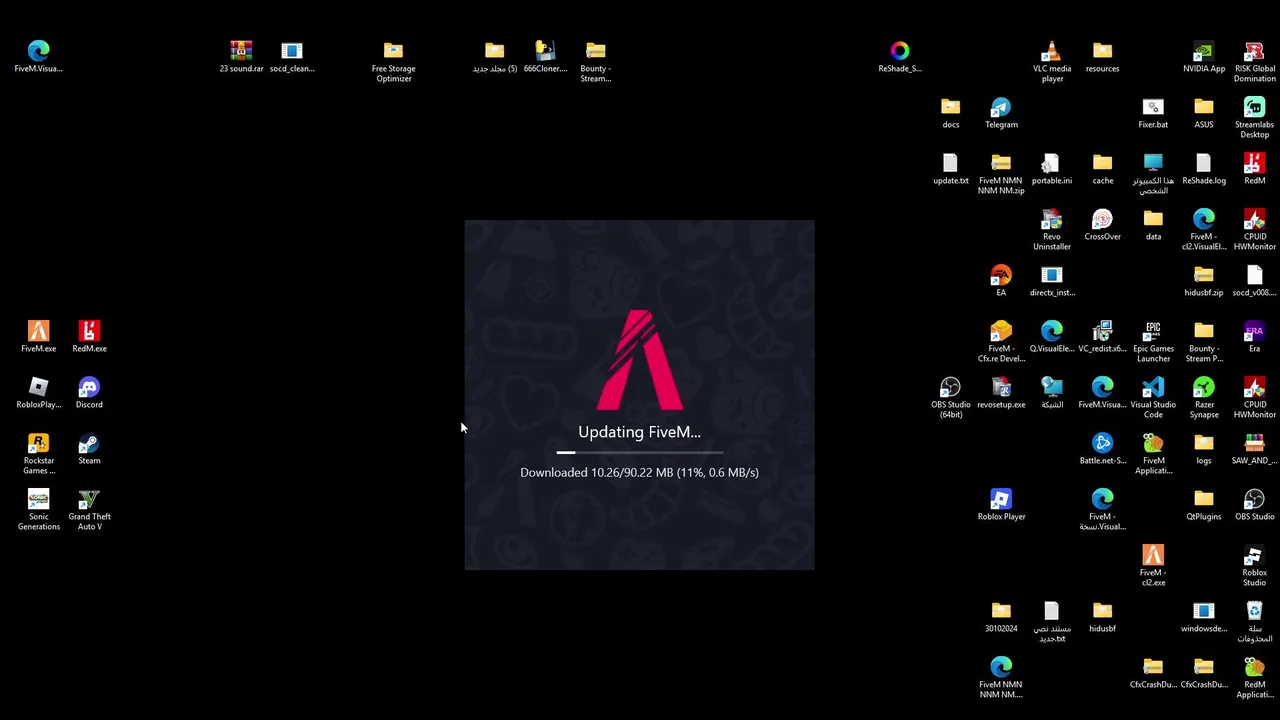Launch Grand Theft Auto V shortcut

[89, 509]
